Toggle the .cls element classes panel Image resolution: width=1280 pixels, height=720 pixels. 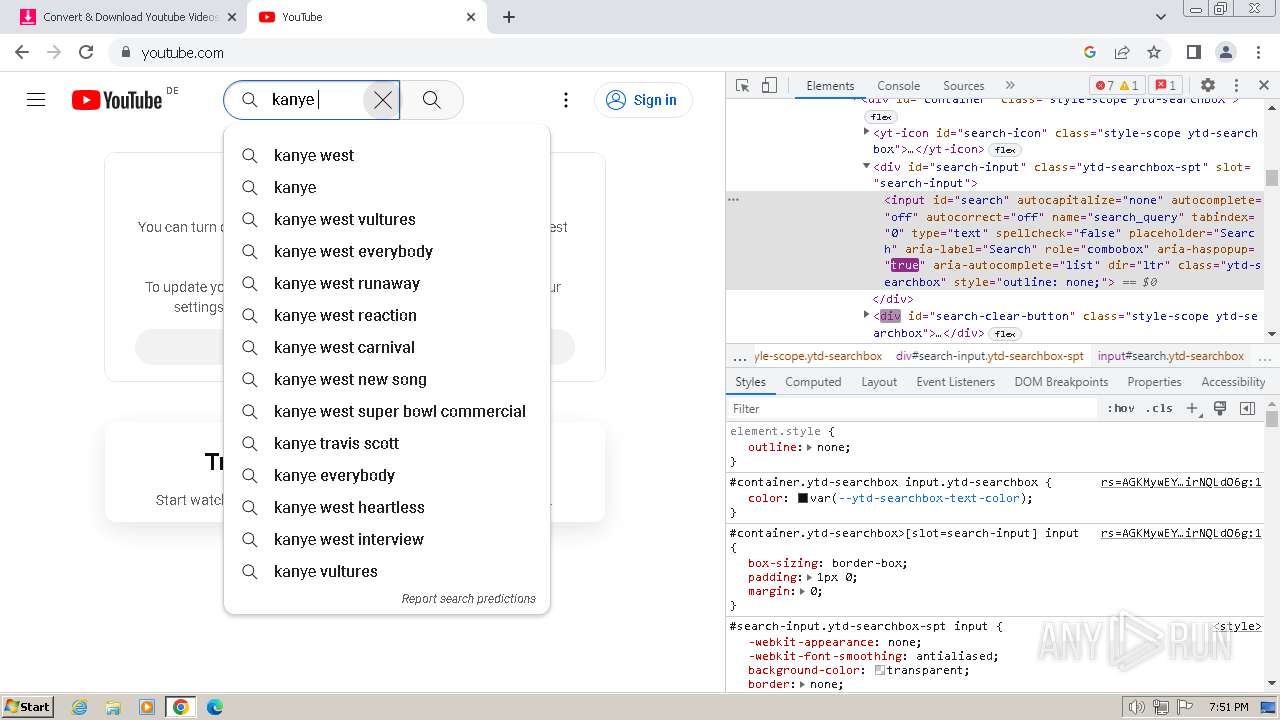tap(1159, 408)
